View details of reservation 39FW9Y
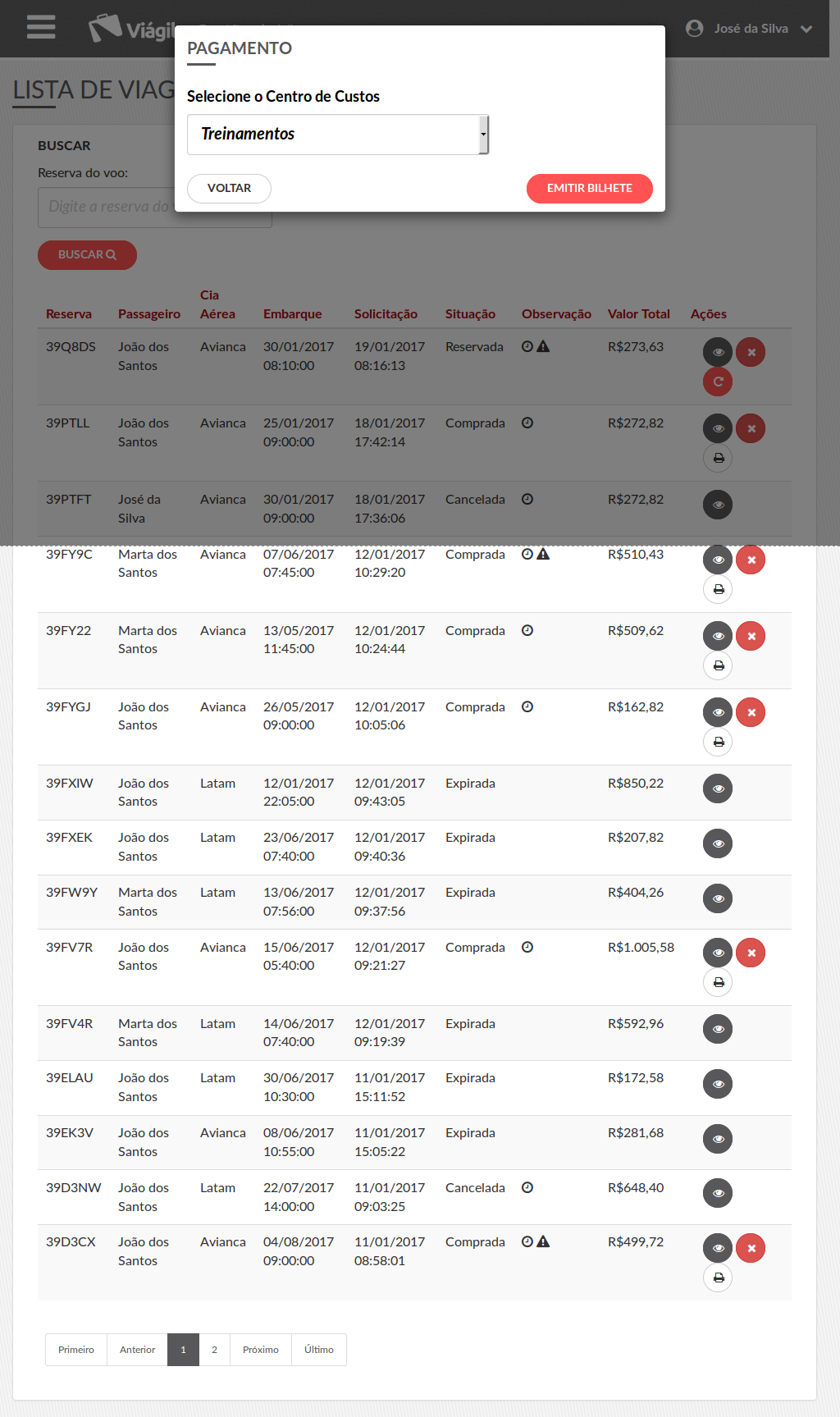Viewport: 840px width, 1417px height. coord(718,898)
